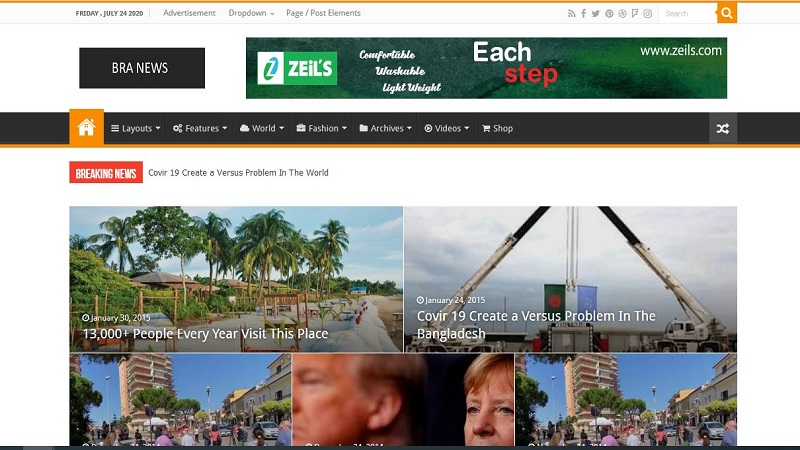
Task: Open the Zeil's banner advertisement
Action: coord(486,68)
